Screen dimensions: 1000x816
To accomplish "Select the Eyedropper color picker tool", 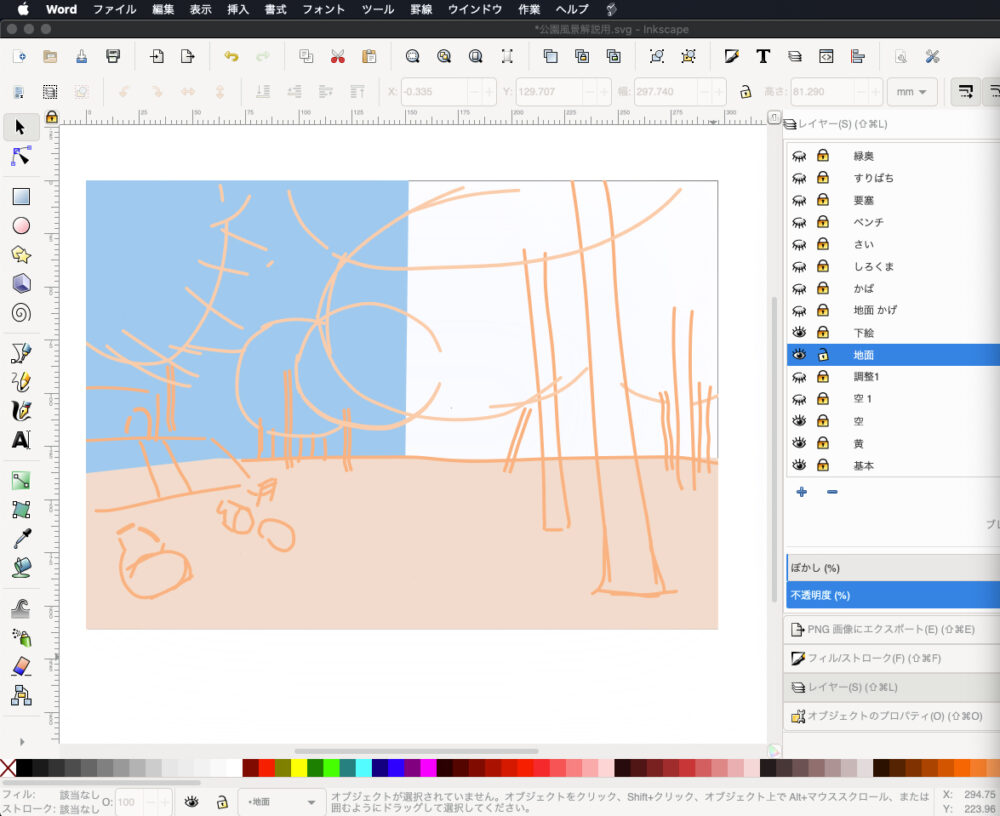I will pos(21,540).
